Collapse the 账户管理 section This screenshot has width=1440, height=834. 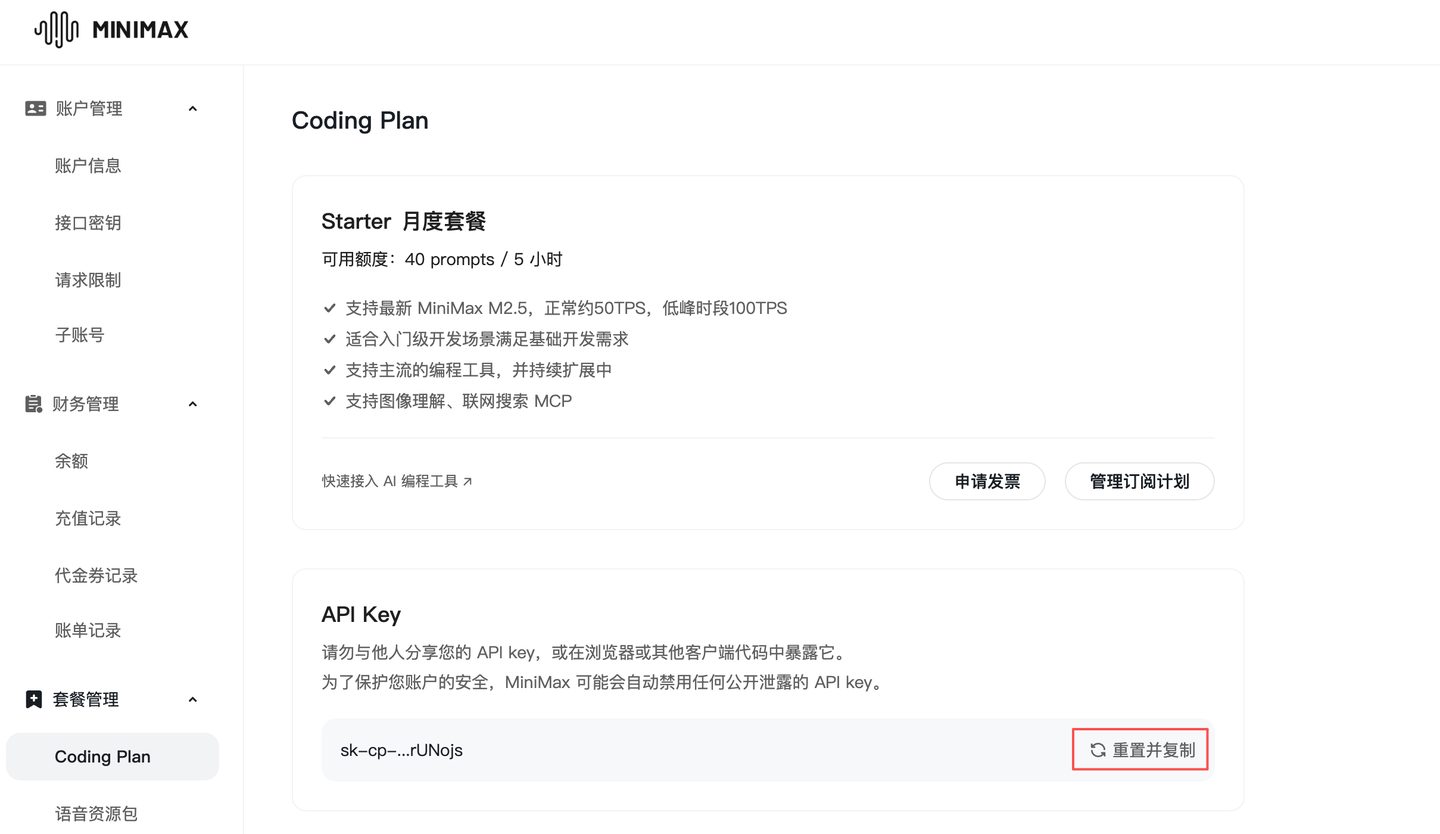[x=192, y=108]
